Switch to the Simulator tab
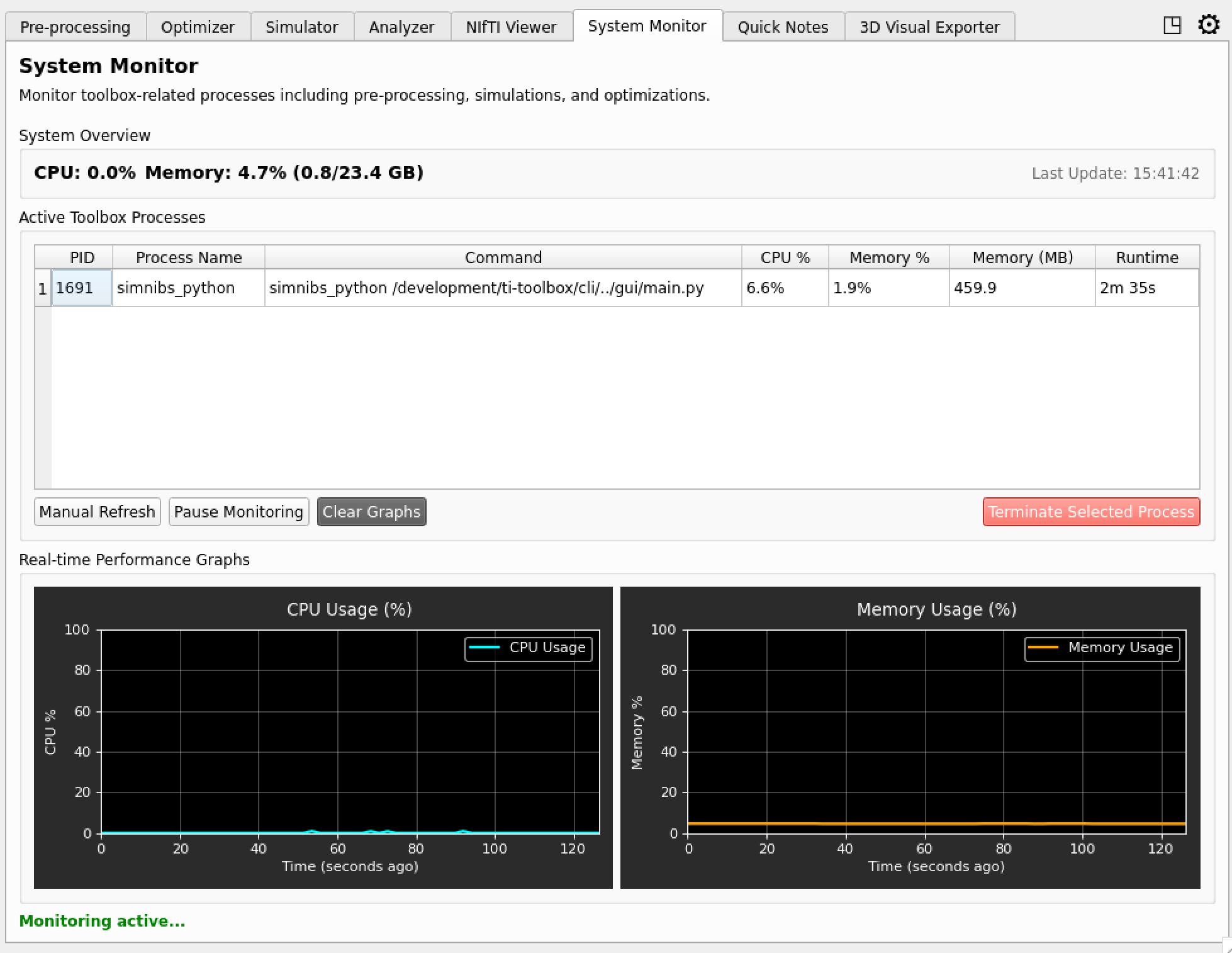 301,26
